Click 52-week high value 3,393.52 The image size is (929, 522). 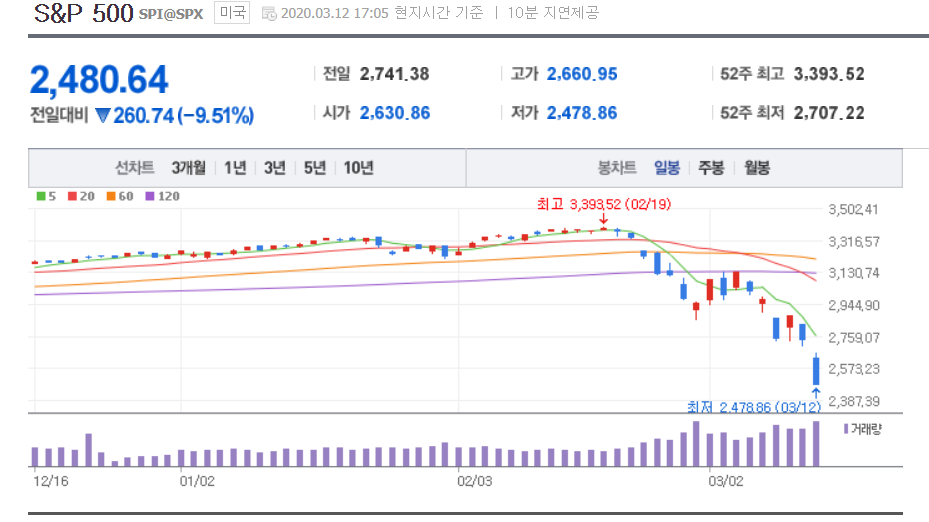click(x=829, y=74)
